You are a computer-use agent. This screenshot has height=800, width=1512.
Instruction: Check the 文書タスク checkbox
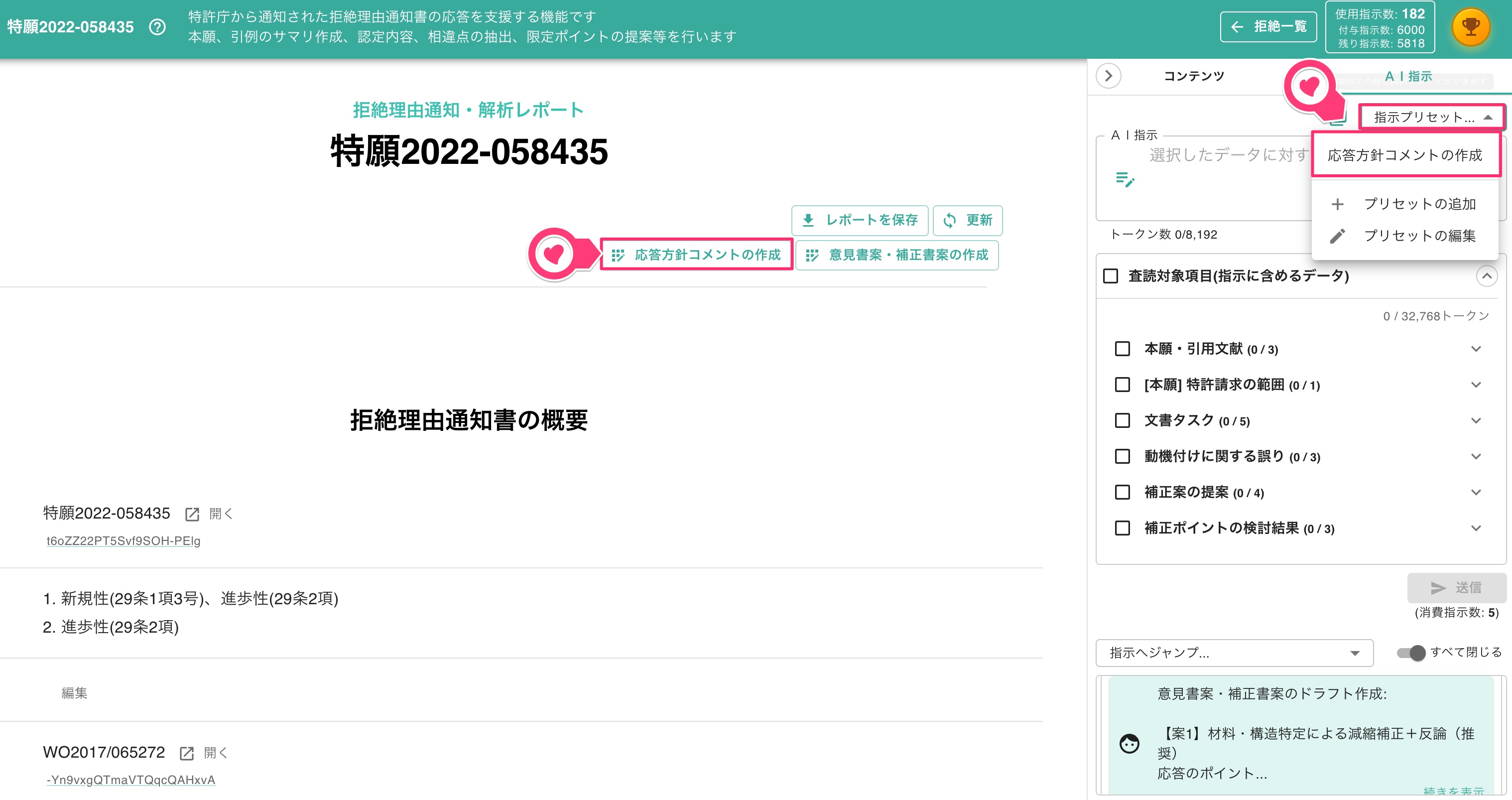[1122, 421]
